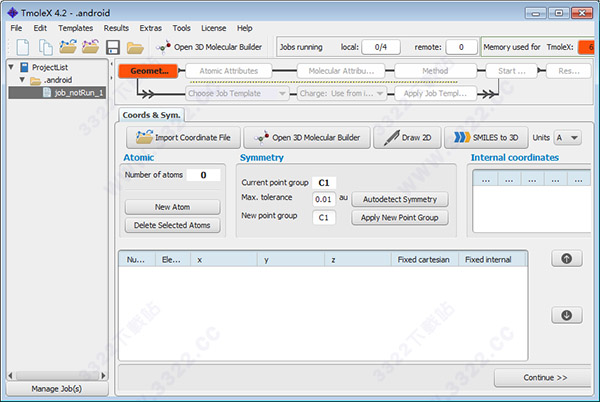The image size is (600, 402).
Task: Open the Templates menu
Action: pyautogui.click(x=75, y=28)
